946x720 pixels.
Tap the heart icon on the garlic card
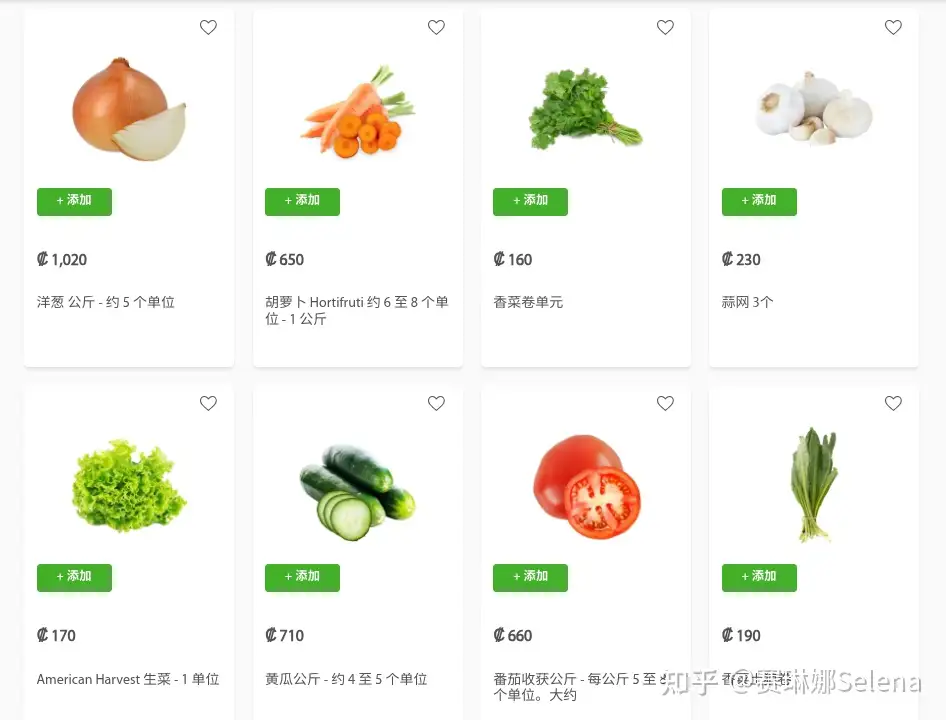coord(893,28)
